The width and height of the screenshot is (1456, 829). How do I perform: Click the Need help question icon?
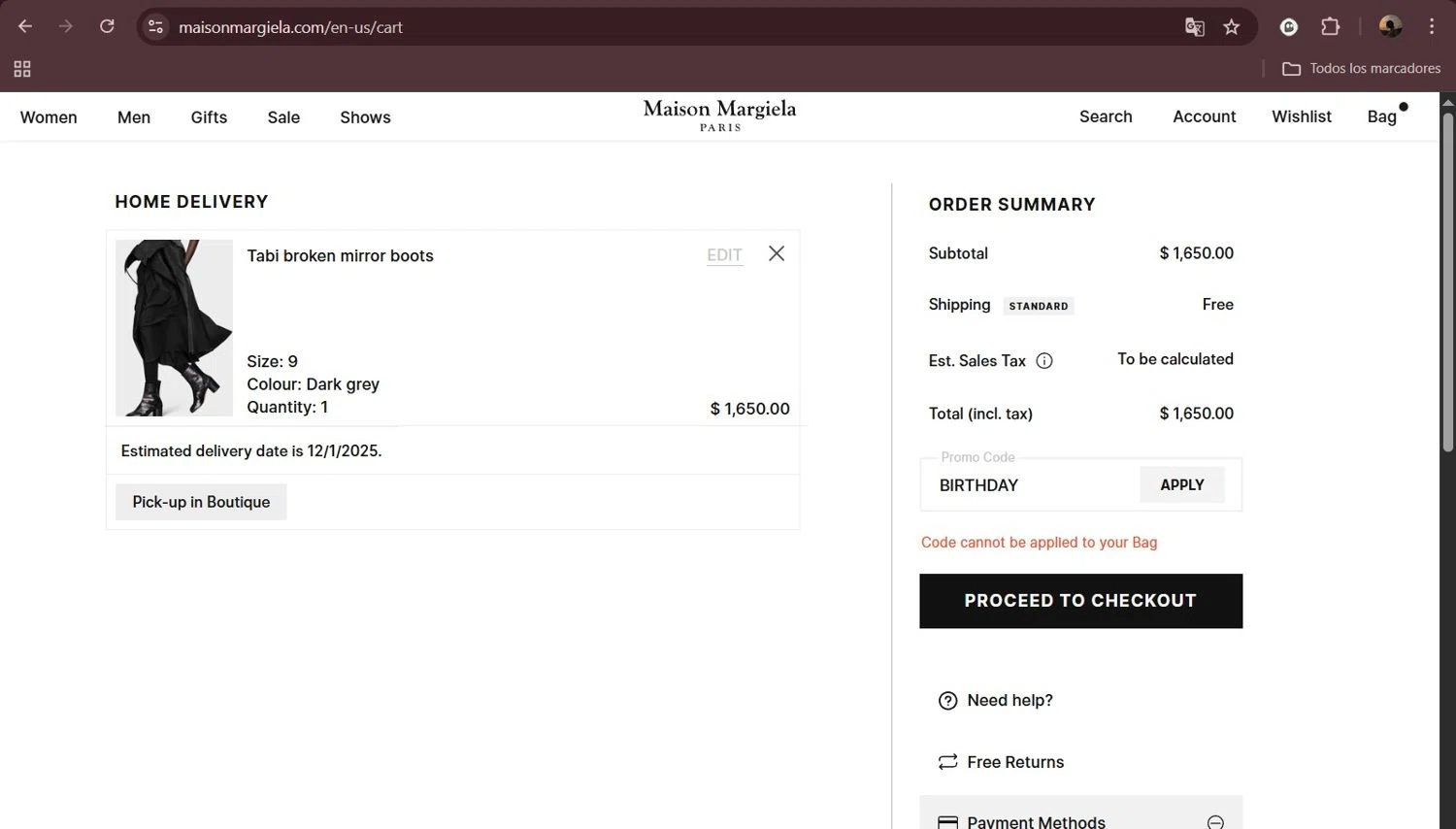[x=948, y=701]
